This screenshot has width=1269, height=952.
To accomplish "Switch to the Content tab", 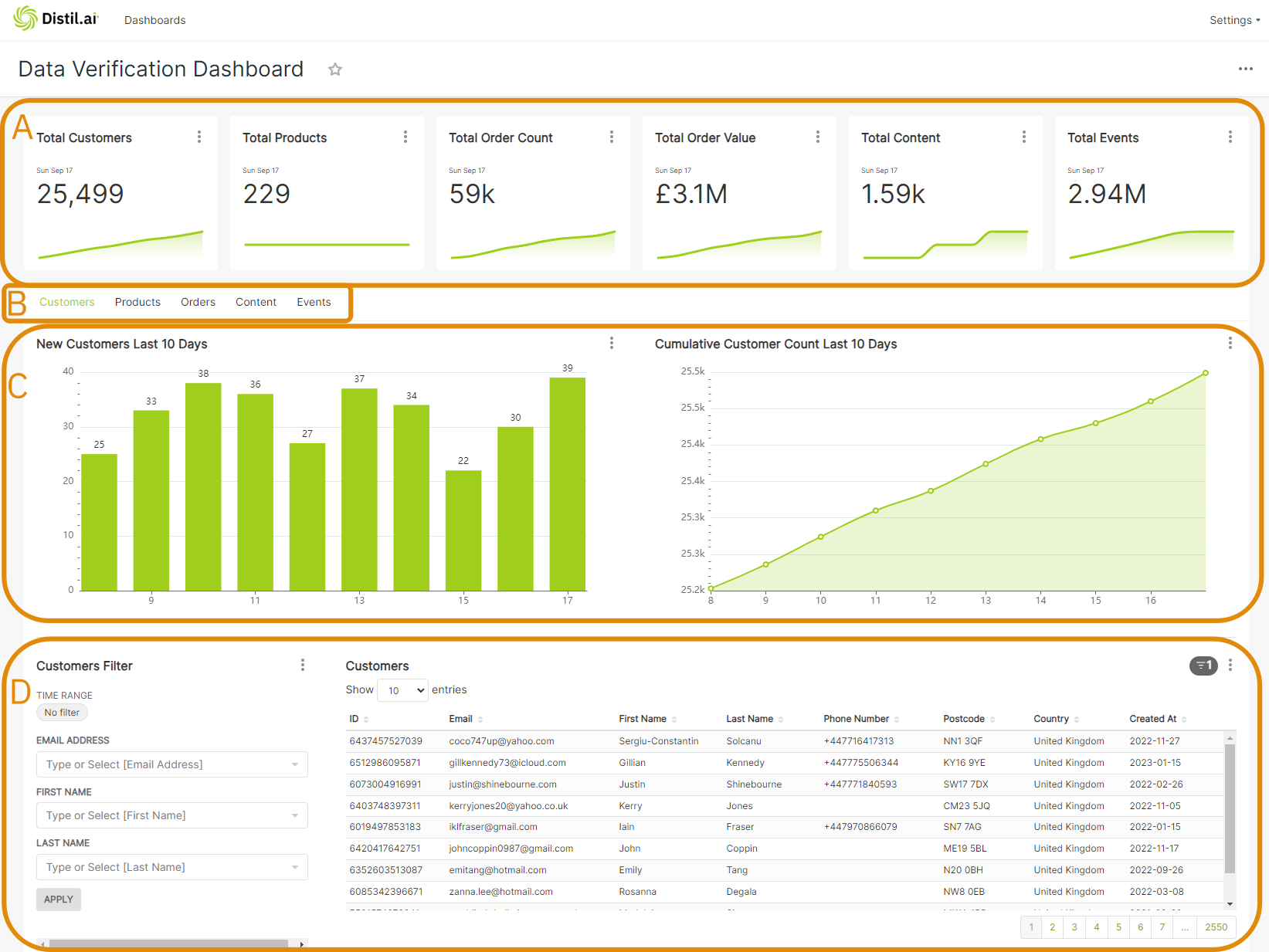I will click(x=256, y=302).
